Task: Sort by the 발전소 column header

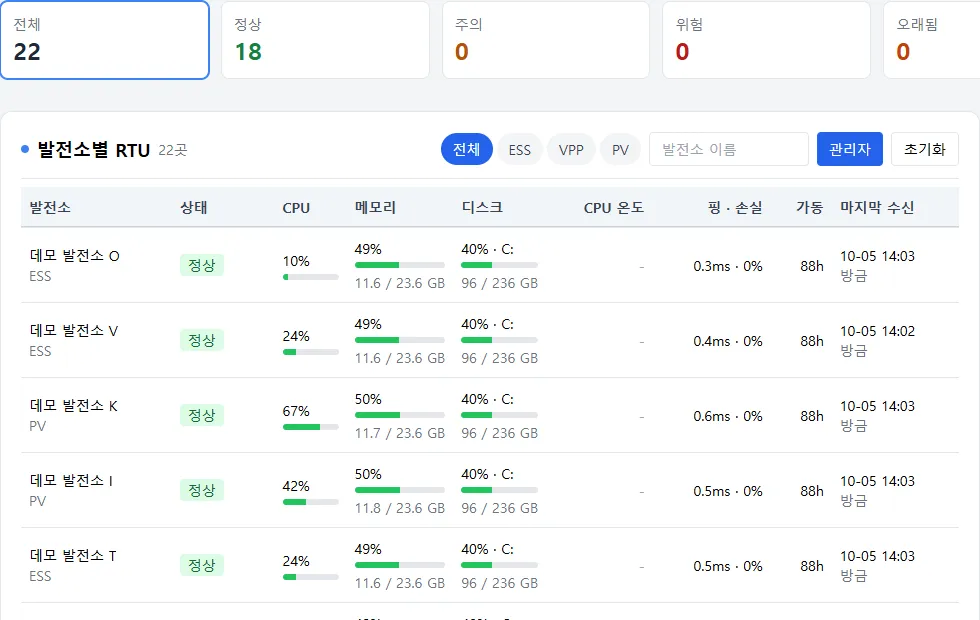Action: tap(50, 208)
